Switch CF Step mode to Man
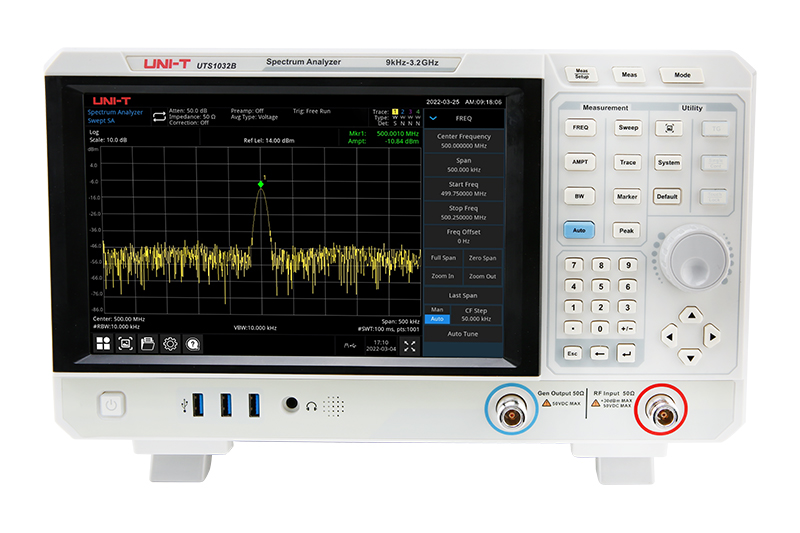The width and height of the screenshot is (800, 533). click(x=437, y=310)
